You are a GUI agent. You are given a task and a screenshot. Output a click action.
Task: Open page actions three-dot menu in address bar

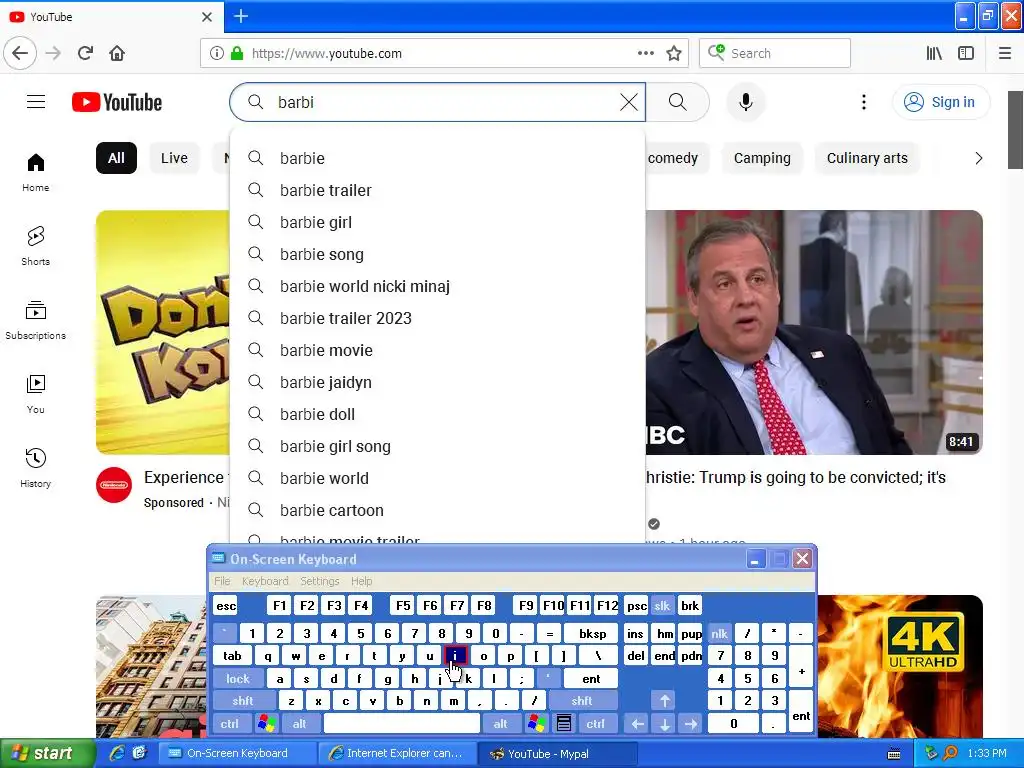[645, 54]
